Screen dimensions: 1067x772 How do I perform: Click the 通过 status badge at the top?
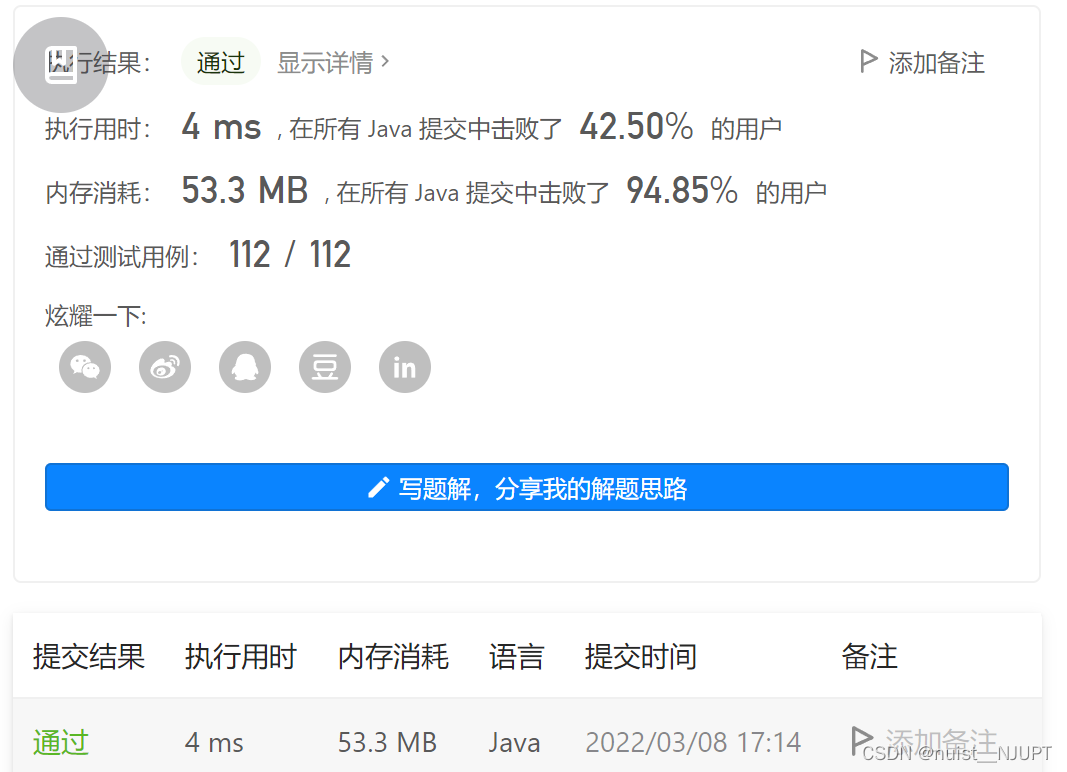point(220,62)
